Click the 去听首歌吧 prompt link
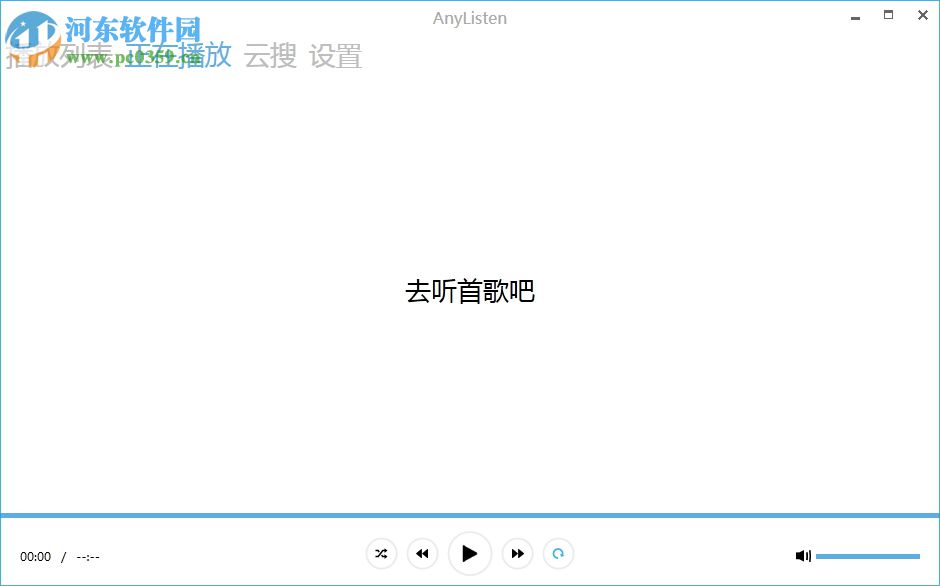 coord(470,291)
